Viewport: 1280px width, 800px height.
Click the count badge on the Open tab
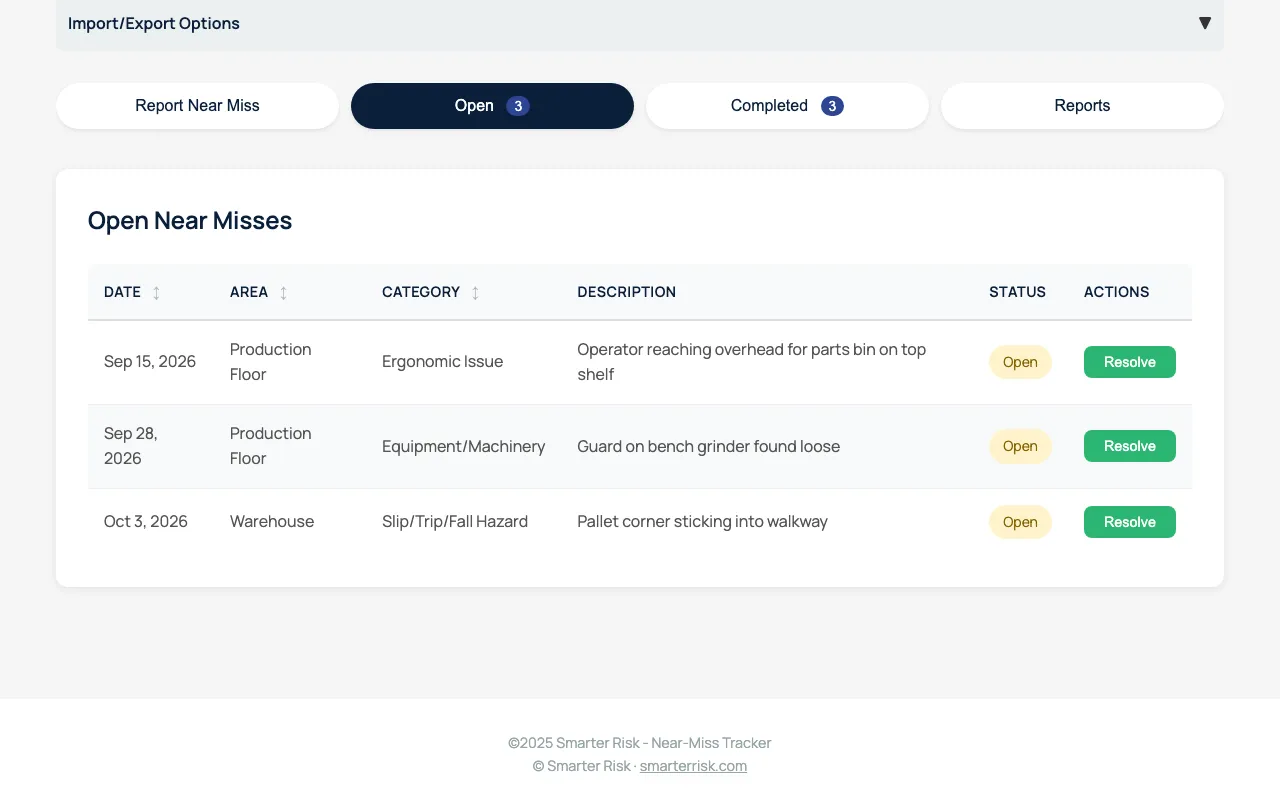pos(517,106)
